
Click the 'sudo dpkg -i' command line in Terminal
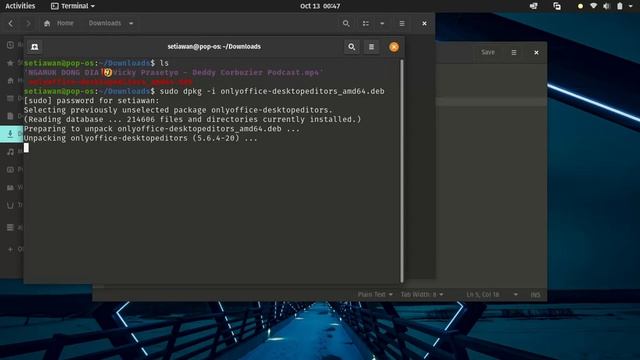204,91
